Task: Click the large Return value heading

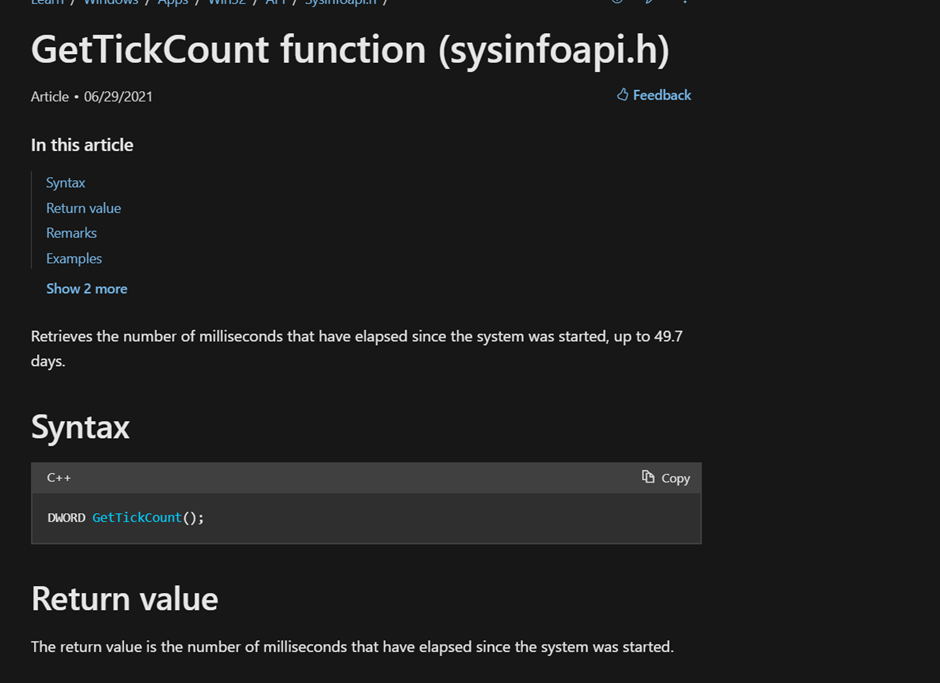Action: (x=124, y=598)
